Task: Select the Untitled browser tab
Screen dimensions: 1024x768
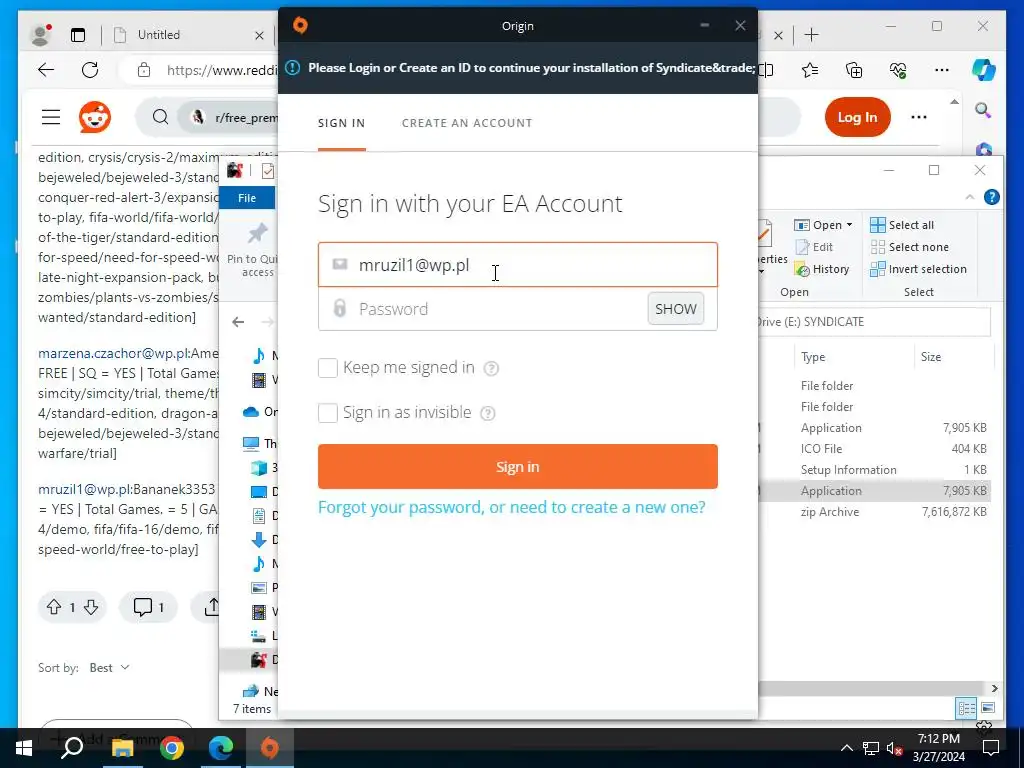Action: [x=189, y=35]
